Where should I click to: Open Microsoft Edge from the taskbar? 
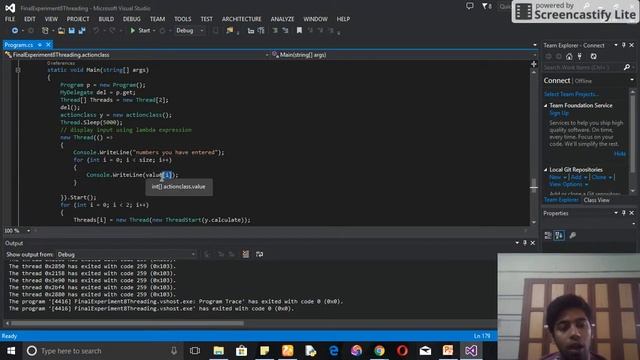pyautogui.click(x=333, y=351)
